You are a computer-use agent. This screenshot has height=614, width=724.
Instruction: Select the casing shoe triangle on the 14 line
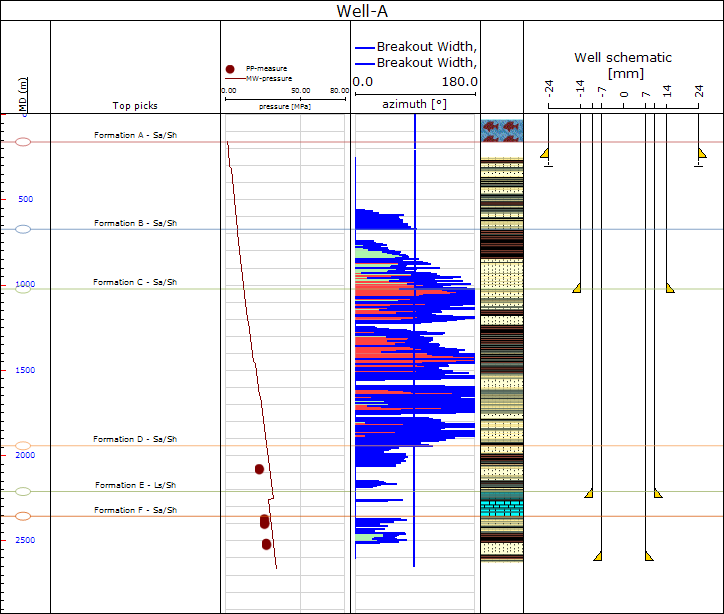point(669,288)
